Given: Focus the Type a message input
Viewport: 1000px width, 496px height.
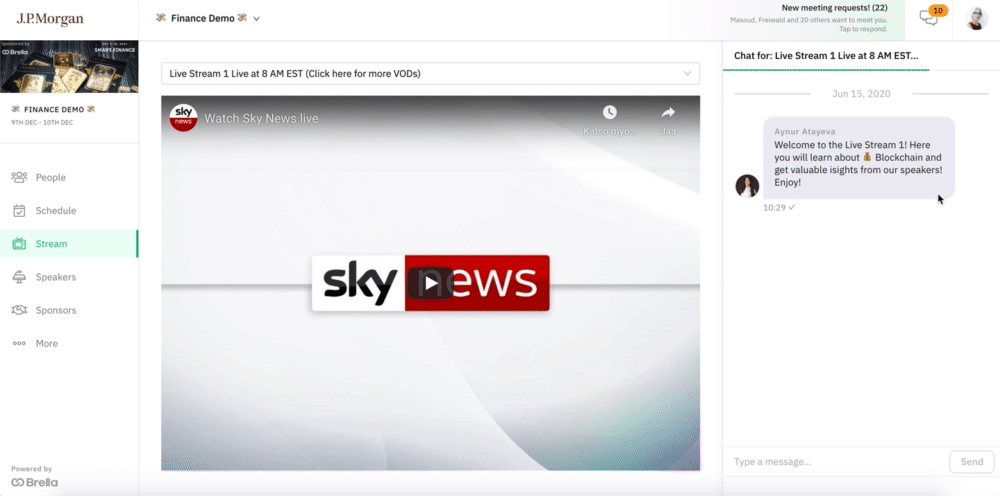Looking at the screenshot, I should tap(836, 462).
